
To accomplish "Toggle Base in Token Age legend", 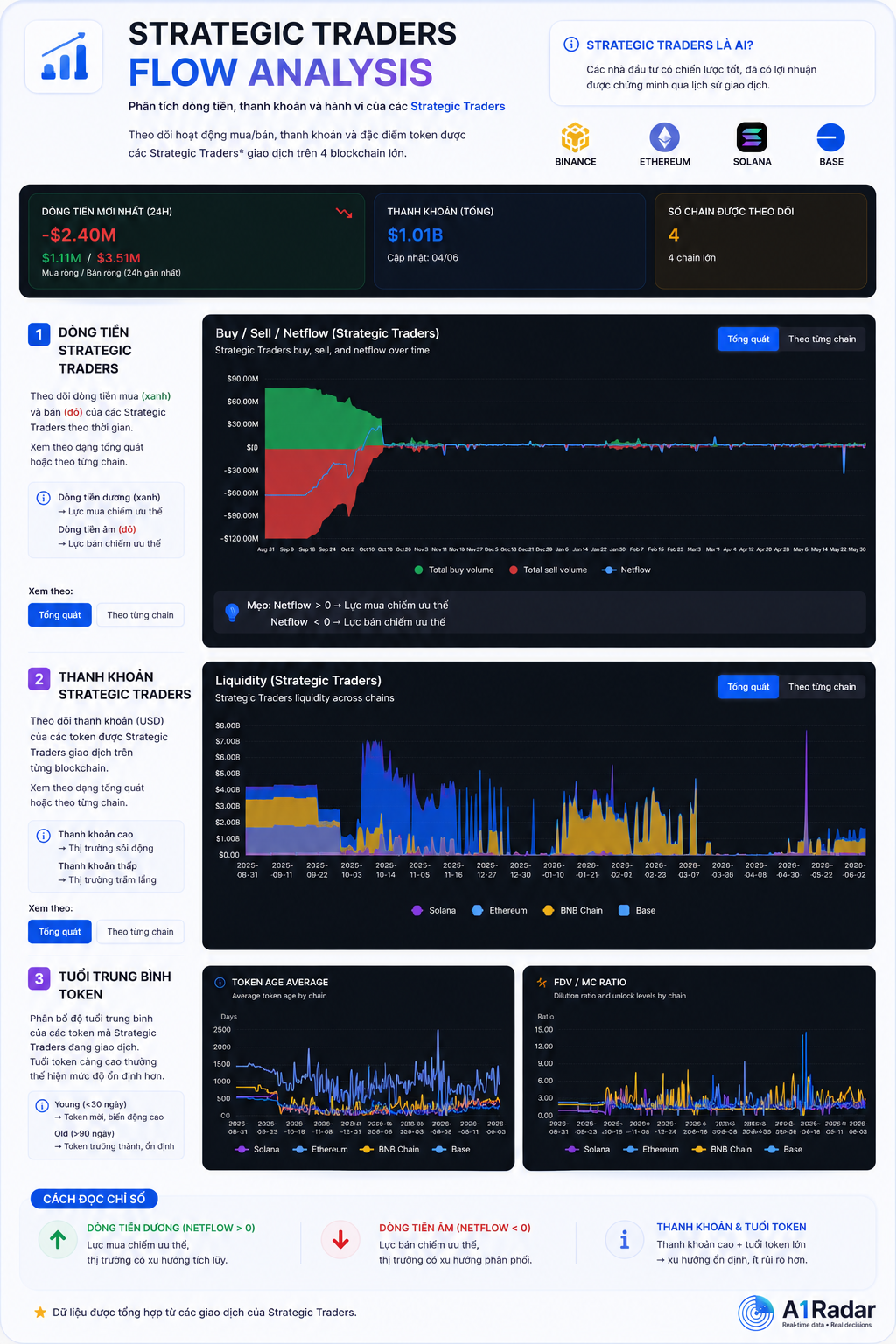I will [451, 1150].
